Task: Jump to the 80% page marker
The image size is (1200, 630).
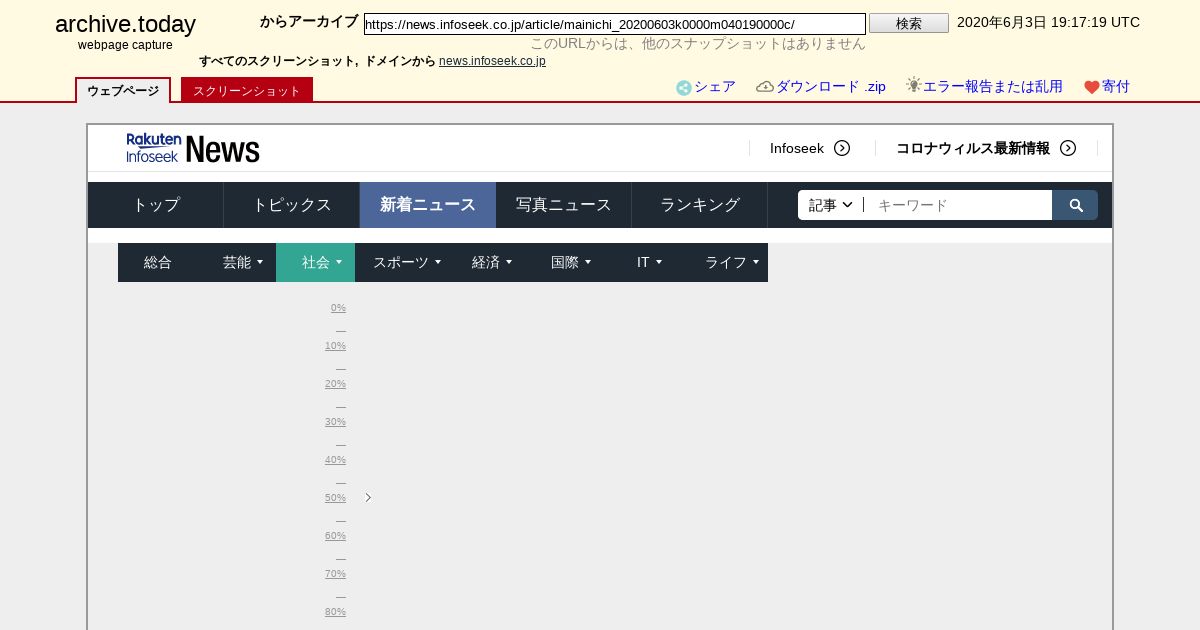Action: (335, 612)
